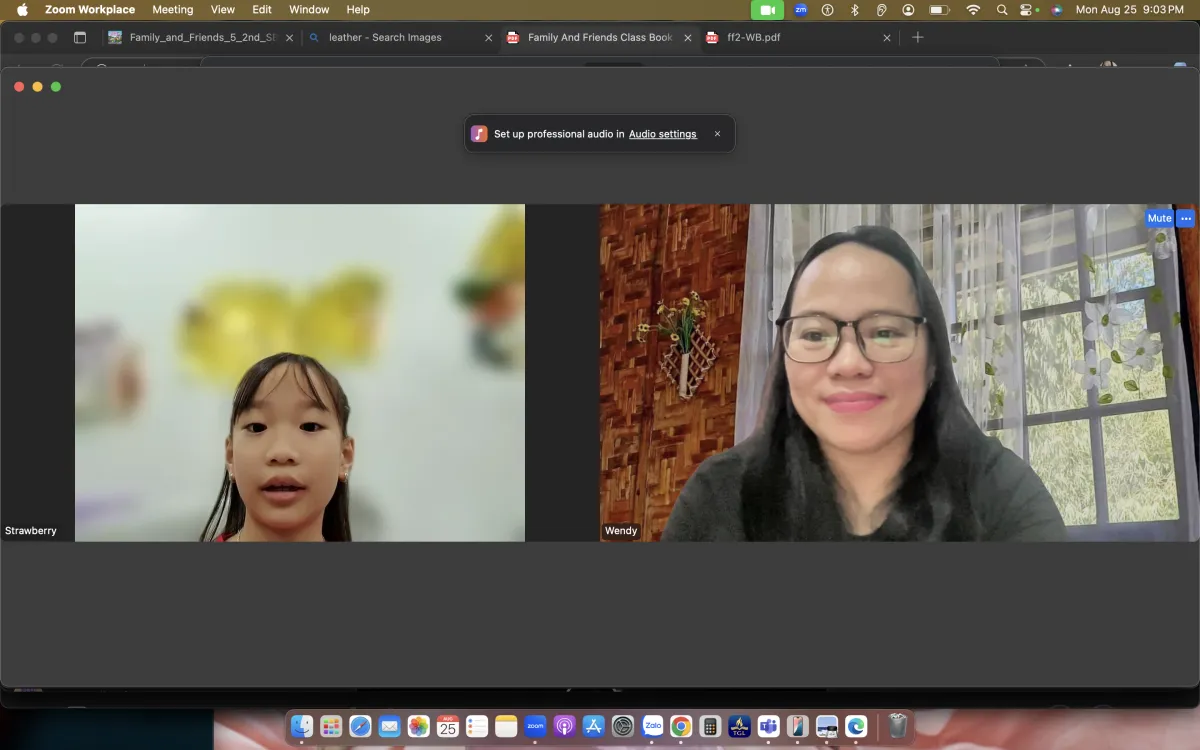The width and height of the screenshot is (1200, 750).
Task: Open a new browser tab
Action: click(x=918, y=38)
